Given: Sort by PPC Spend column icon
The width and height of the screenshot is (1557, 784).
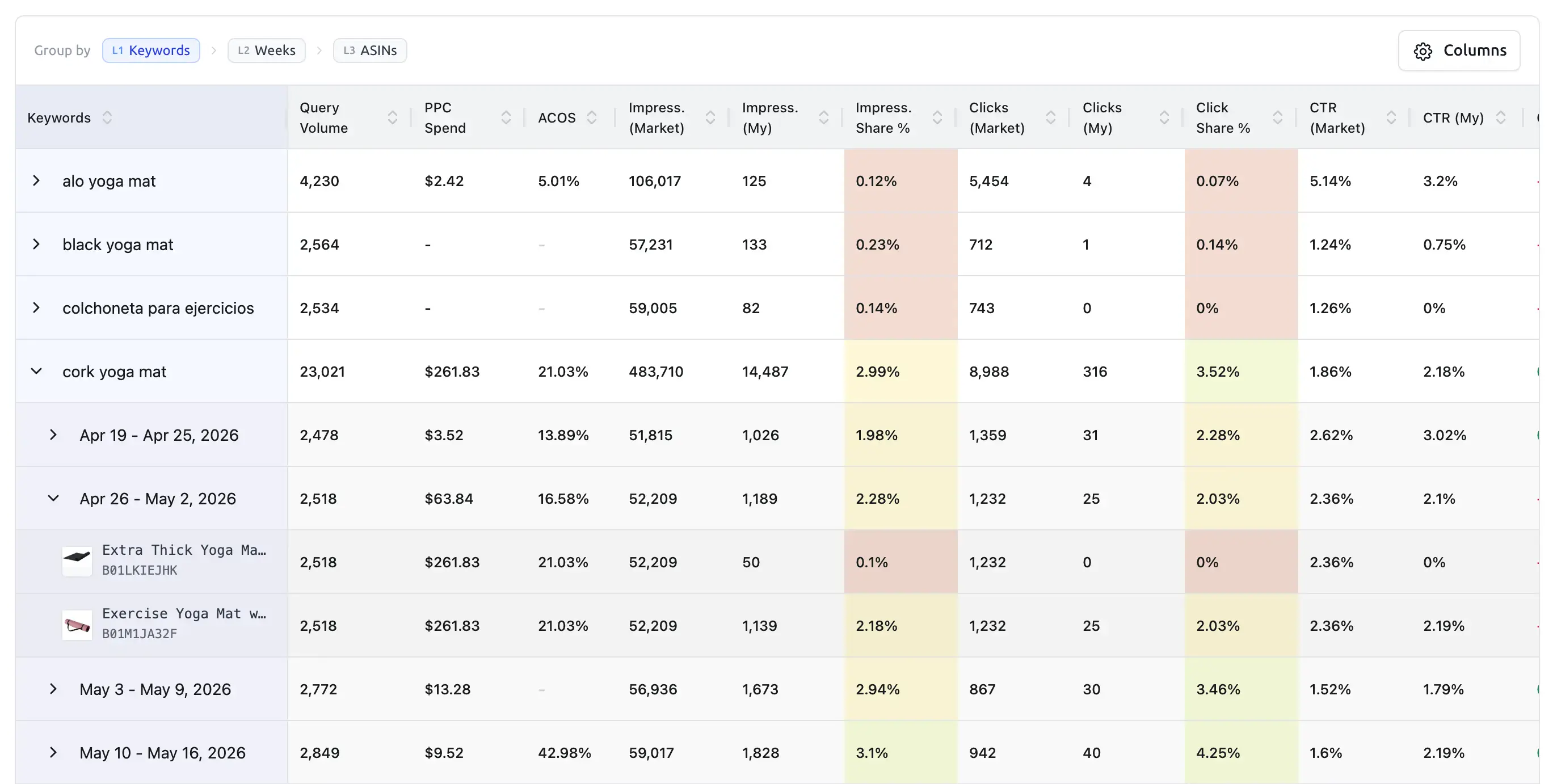Looking at the screenshot, I should [506, 117].
